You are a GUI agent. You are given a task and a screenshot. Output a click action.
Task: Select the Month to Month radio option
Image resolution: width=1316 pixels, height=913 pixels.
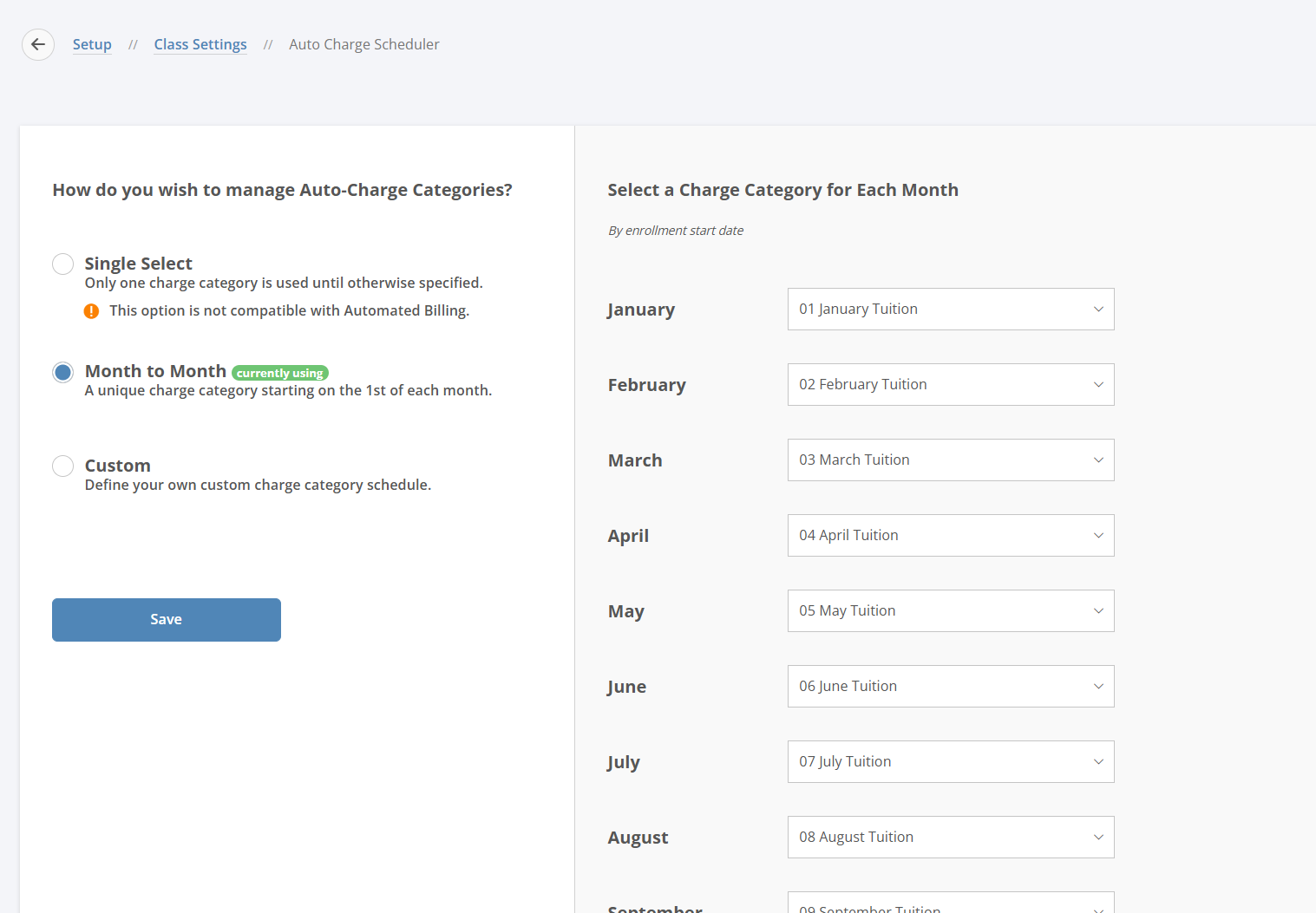point(62,372)
